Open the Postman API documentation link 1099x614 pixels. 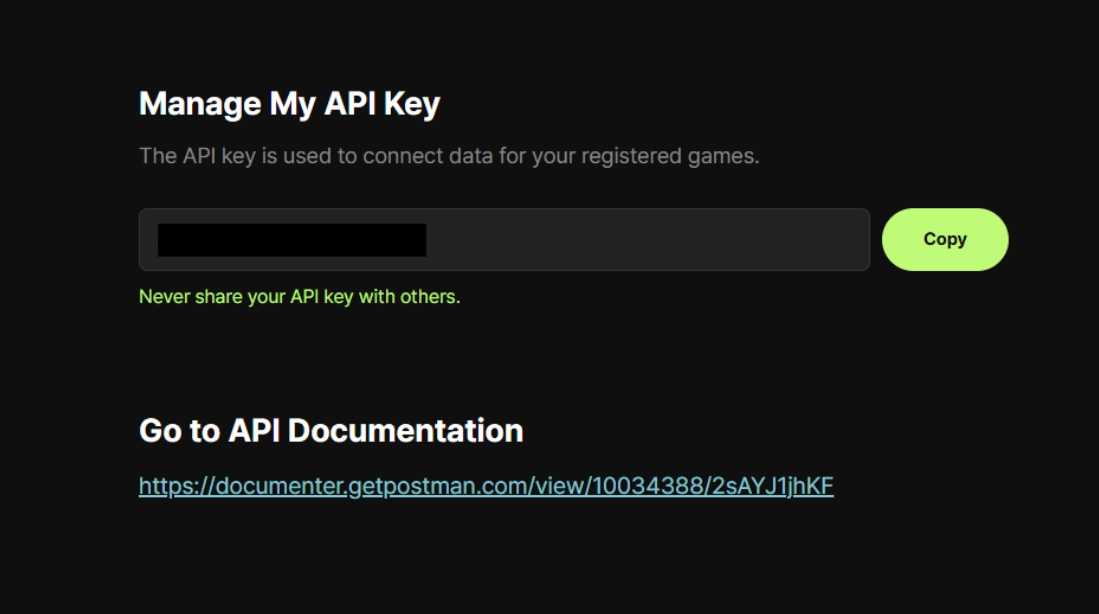coord(486,486)
